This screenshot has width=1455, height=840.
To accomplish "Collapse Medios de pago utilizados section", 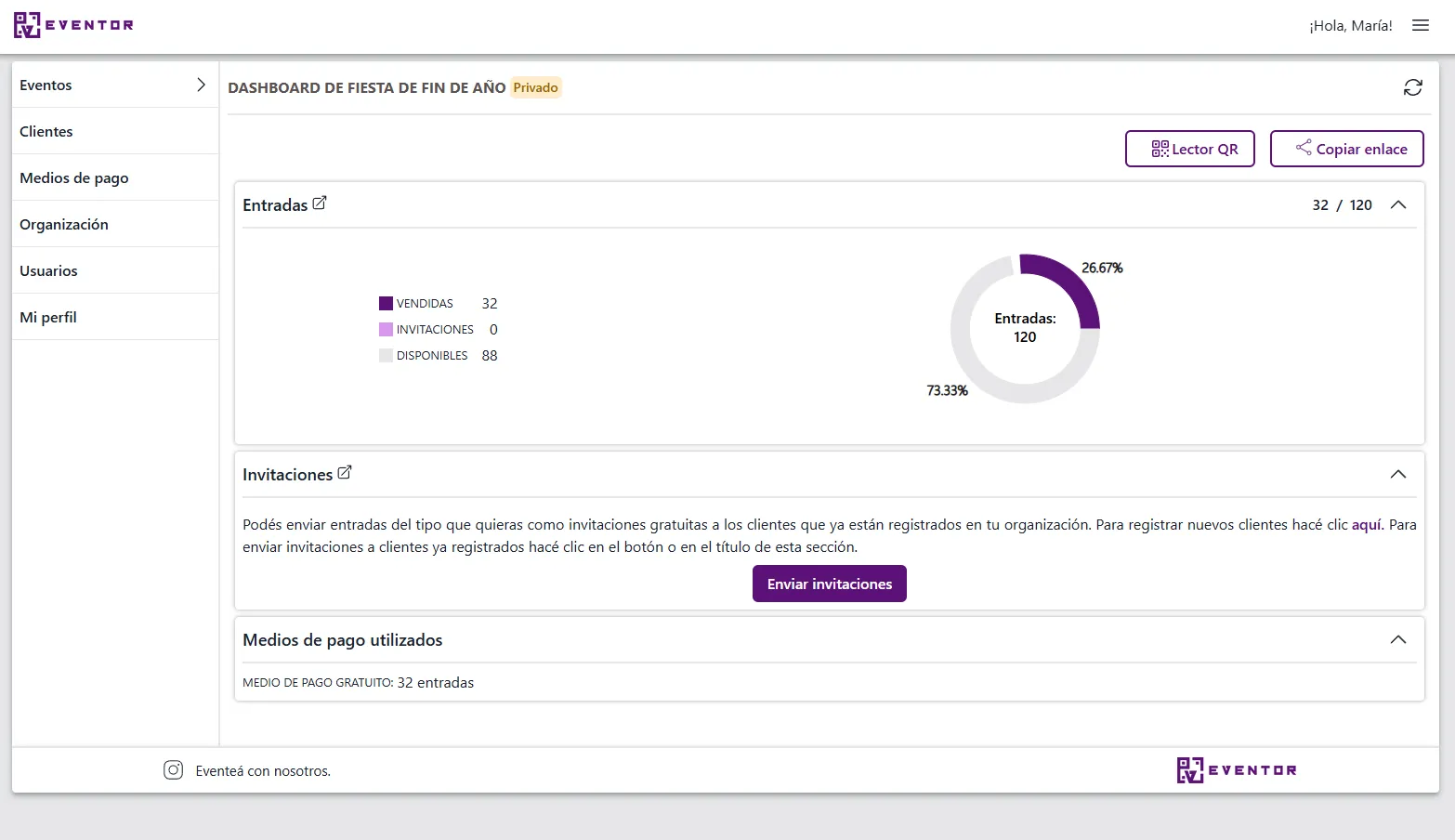I will (1397, 639).
